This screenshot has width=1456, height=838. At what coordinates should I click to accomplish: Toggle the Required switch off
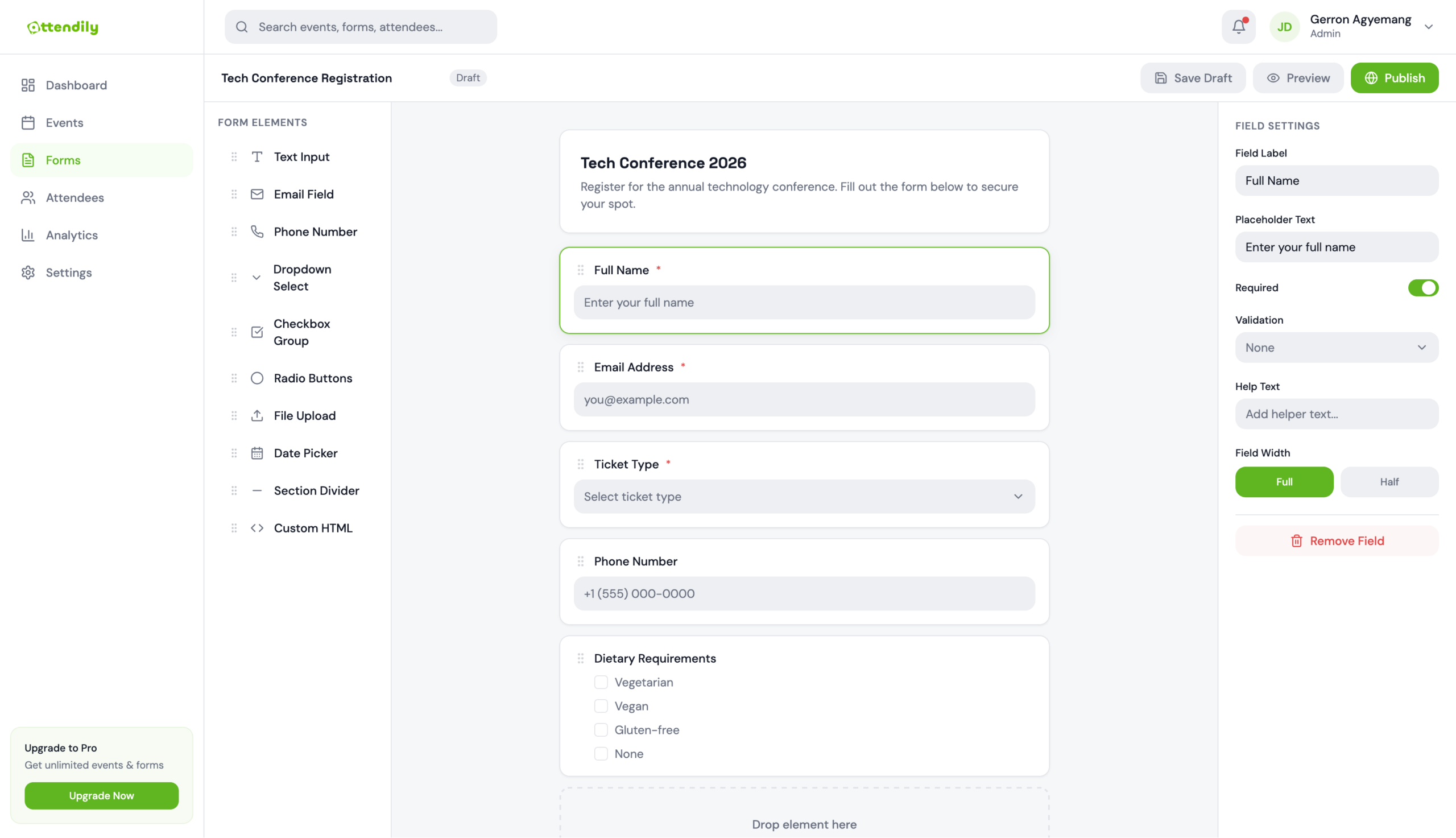pos(1422,288)
